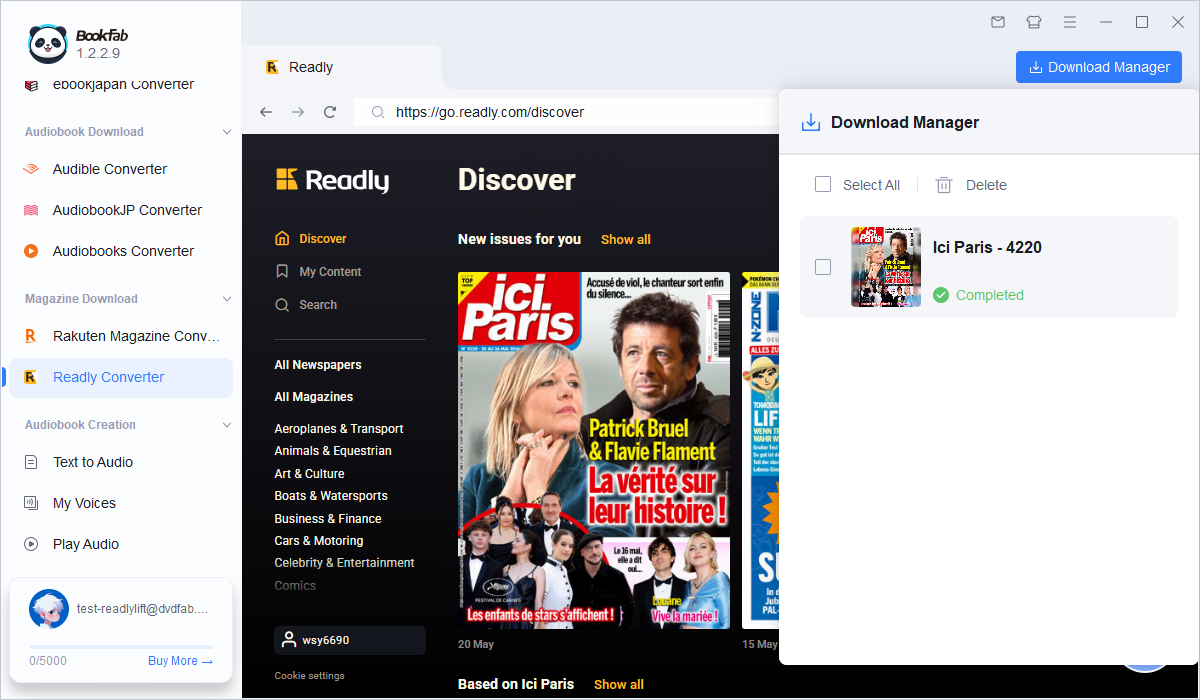
Task: Open Animals & Equestrian category
Action: (333, 451)
